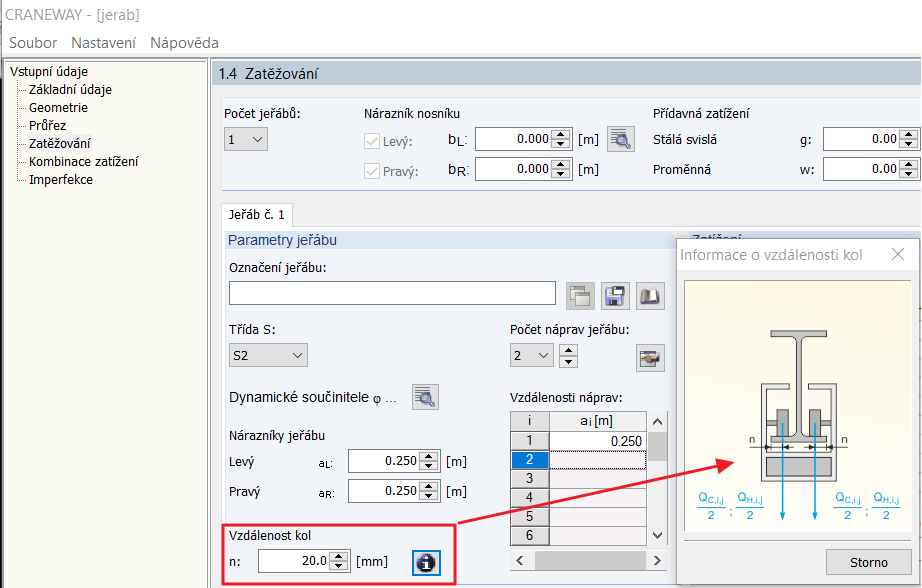Open the wheel distance info icon
Image resolution: width=922 pixels, height=588 pixels.
coord(426,563)
